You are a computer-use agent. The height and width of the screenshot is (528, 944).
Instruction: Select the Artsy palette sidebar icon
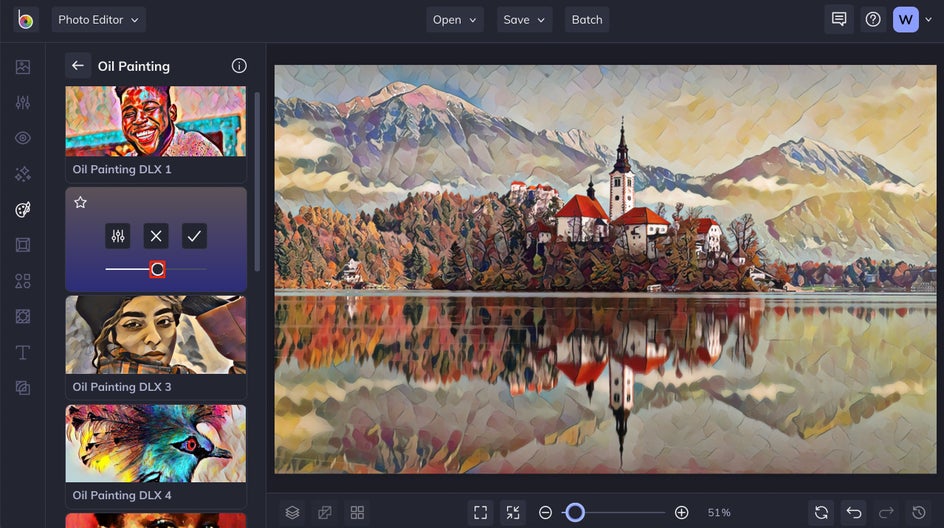click(x=23, y=210)
